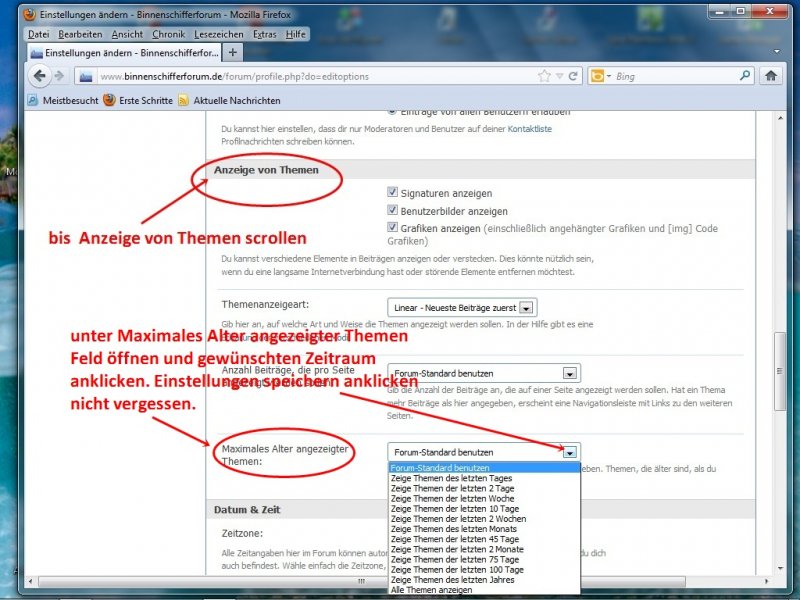Disable the Grafiken anzeigen checkbox
This screenshot has height=600, width=800.
point(393,228)
